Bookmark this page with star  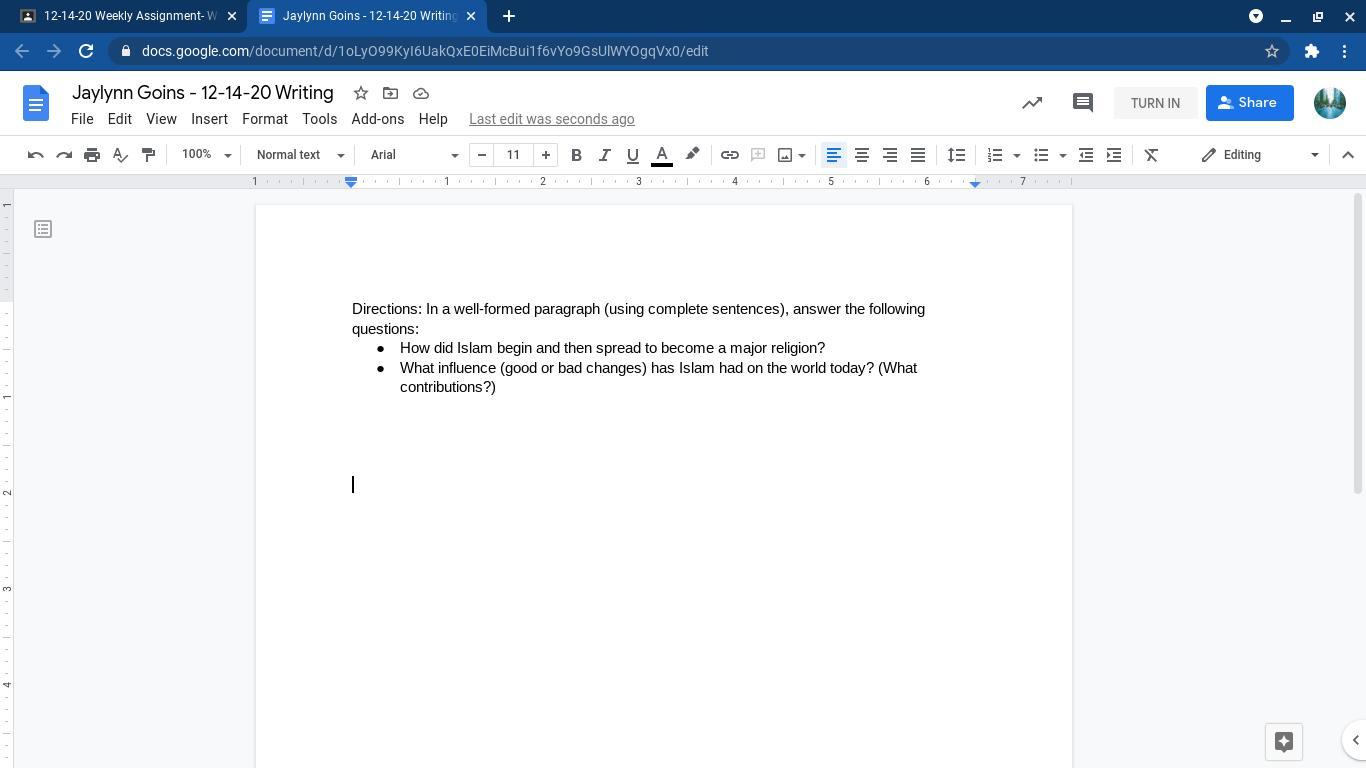[1272, 51]
